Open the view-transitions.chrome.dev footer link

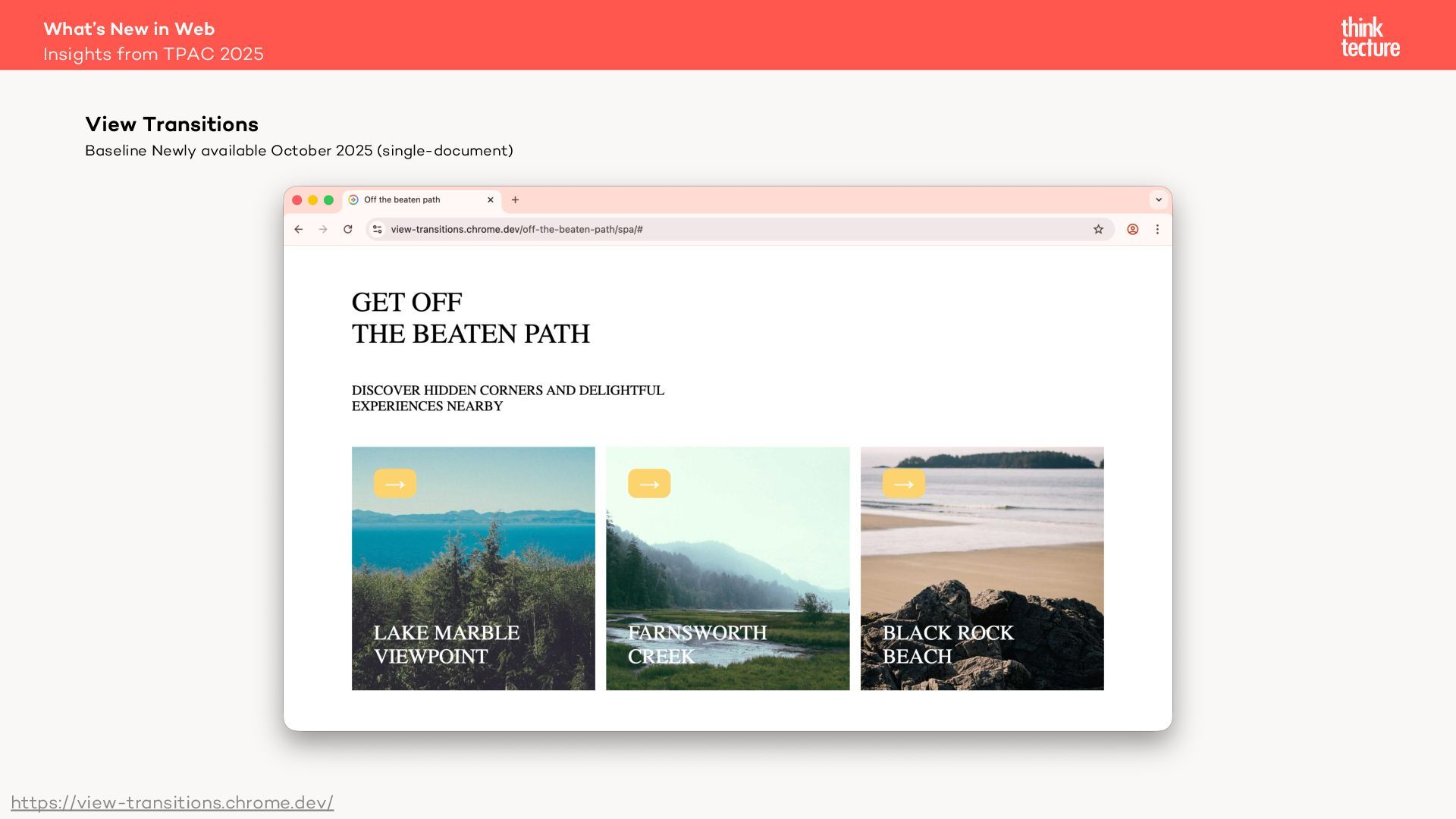[x=172, y=802]
